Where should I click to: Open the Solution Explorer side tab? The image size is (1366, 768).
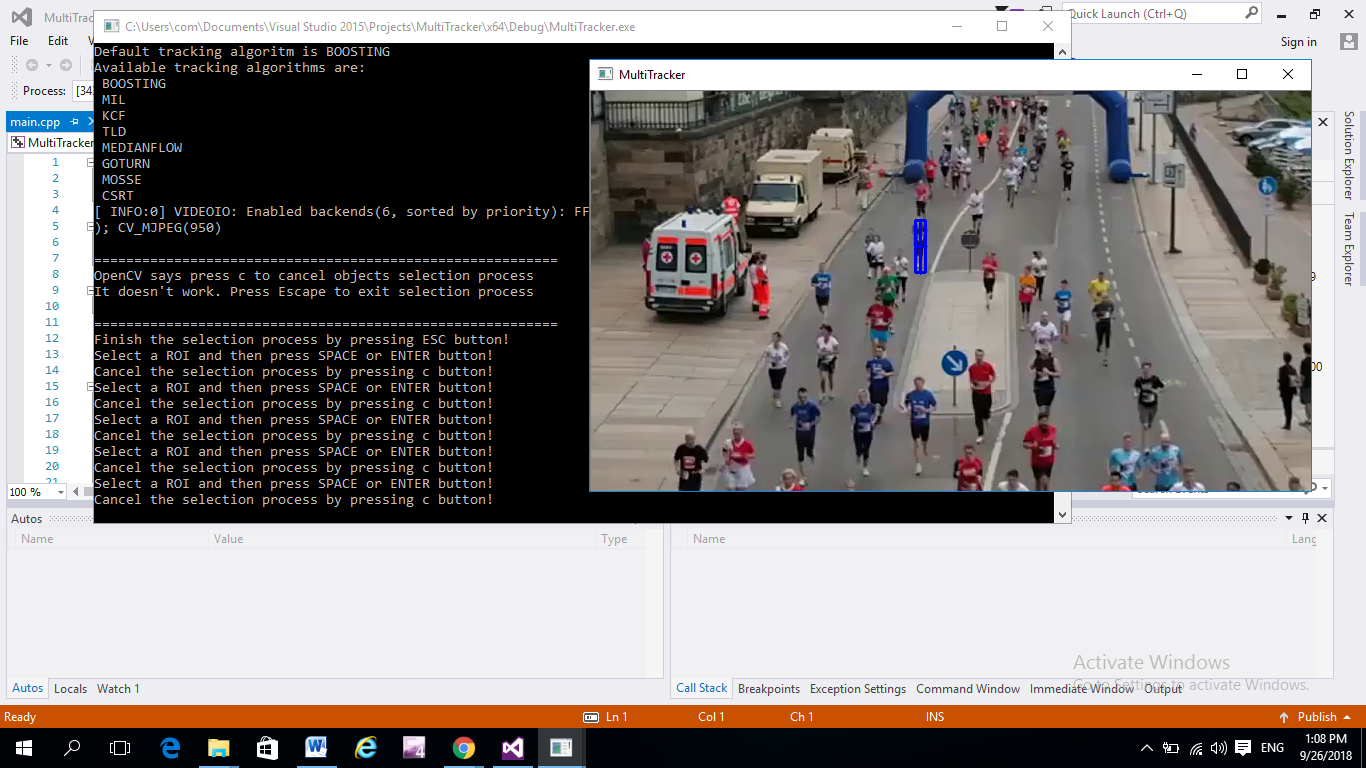(x=1348, y=155)
